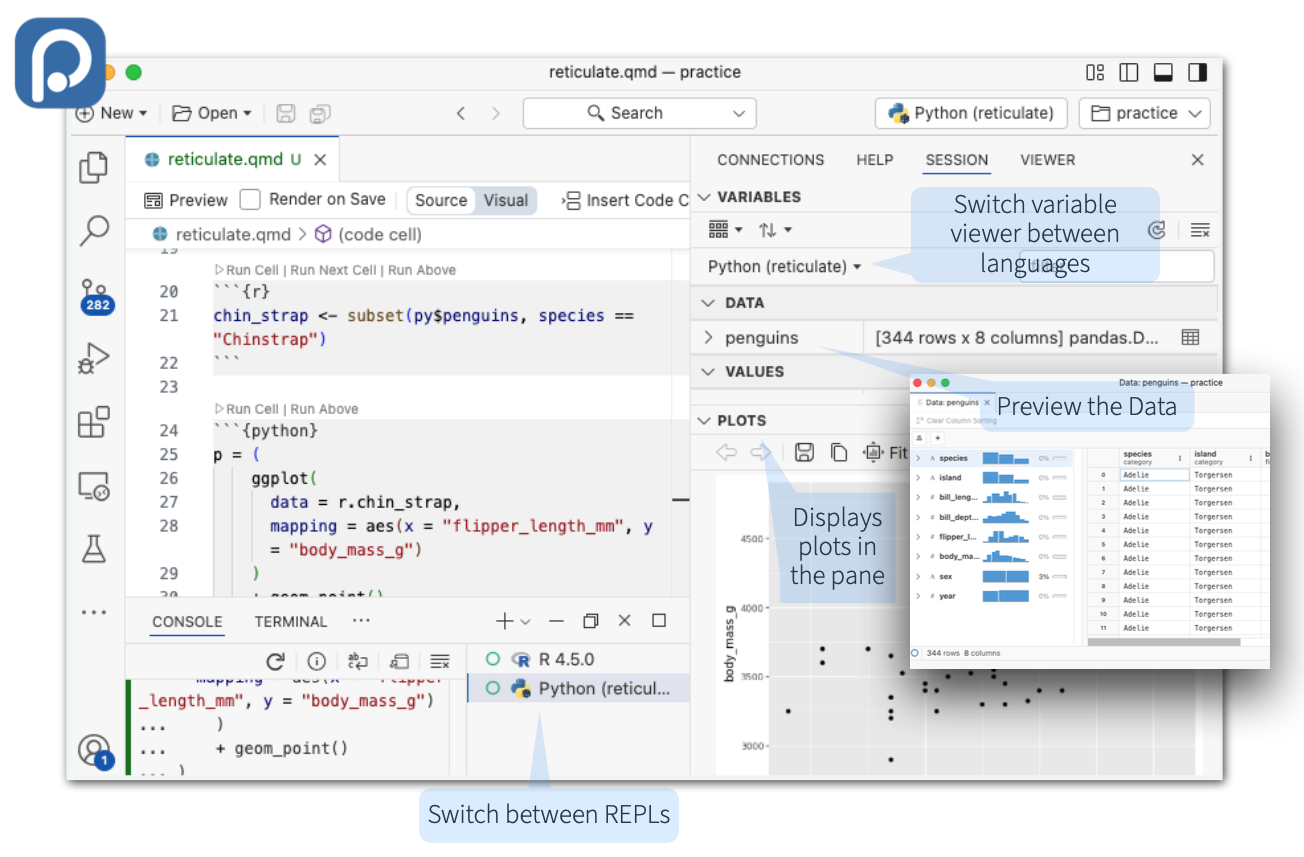Open the practice folder dropdown
Image resolution: width=1304 pixels, height=857 pixels.
[1145, 113]
